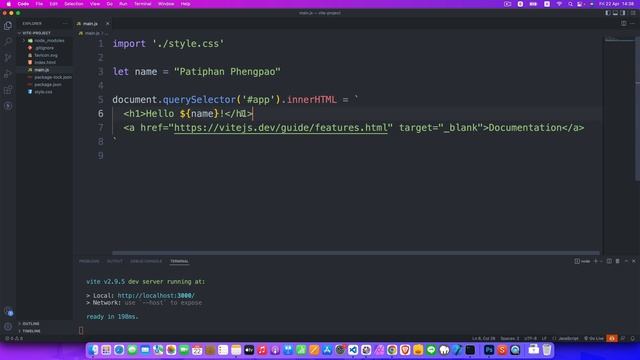Open index.html in explorer
The height and width of the screenshot is (360, 640).
point(45,63)
